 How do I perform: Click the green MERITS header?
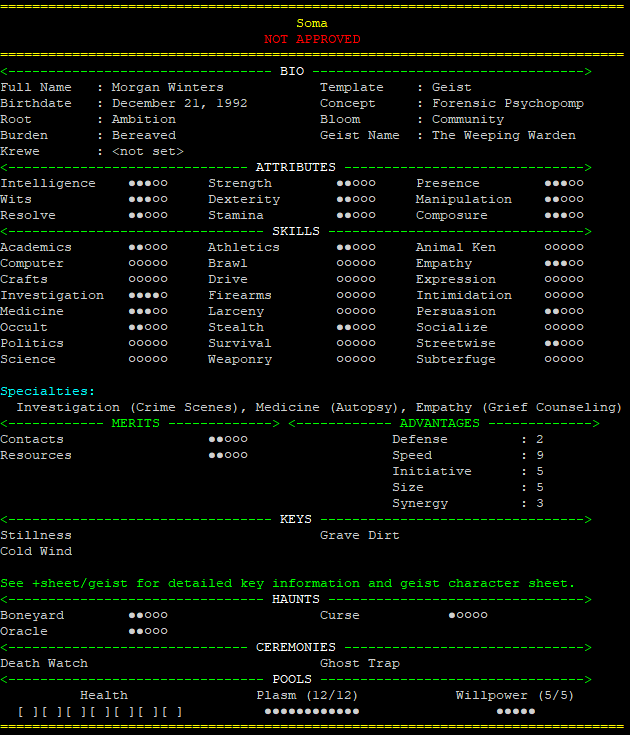click(136, 423)
